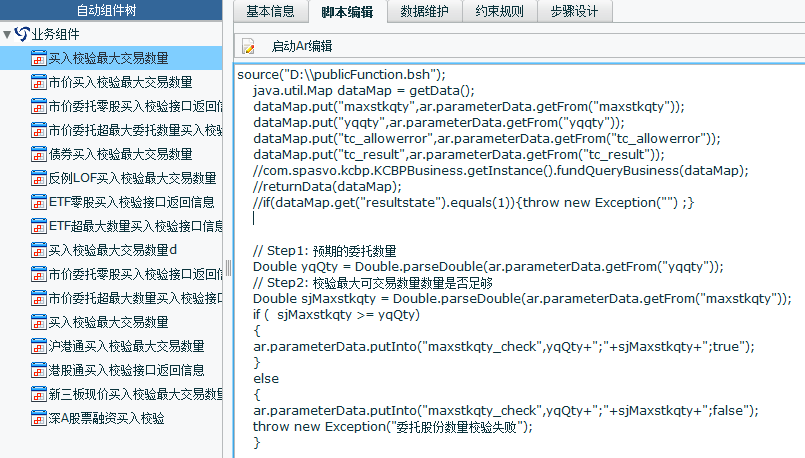Click the 业务组件 root node icon
Image resolution: width=805 pixels, height=458 pixels.
click(21, 35)
